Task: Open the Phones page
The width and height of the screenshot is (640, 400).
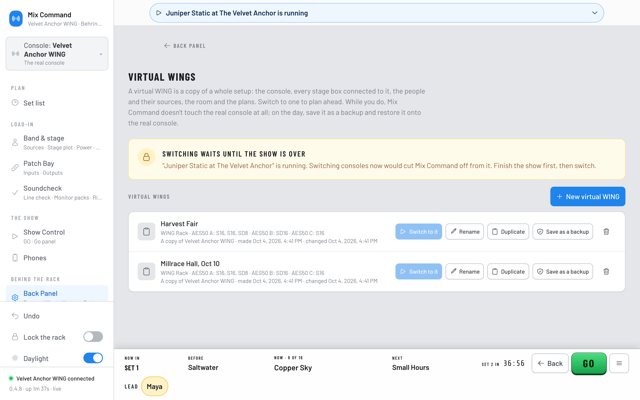Action: 57,258
